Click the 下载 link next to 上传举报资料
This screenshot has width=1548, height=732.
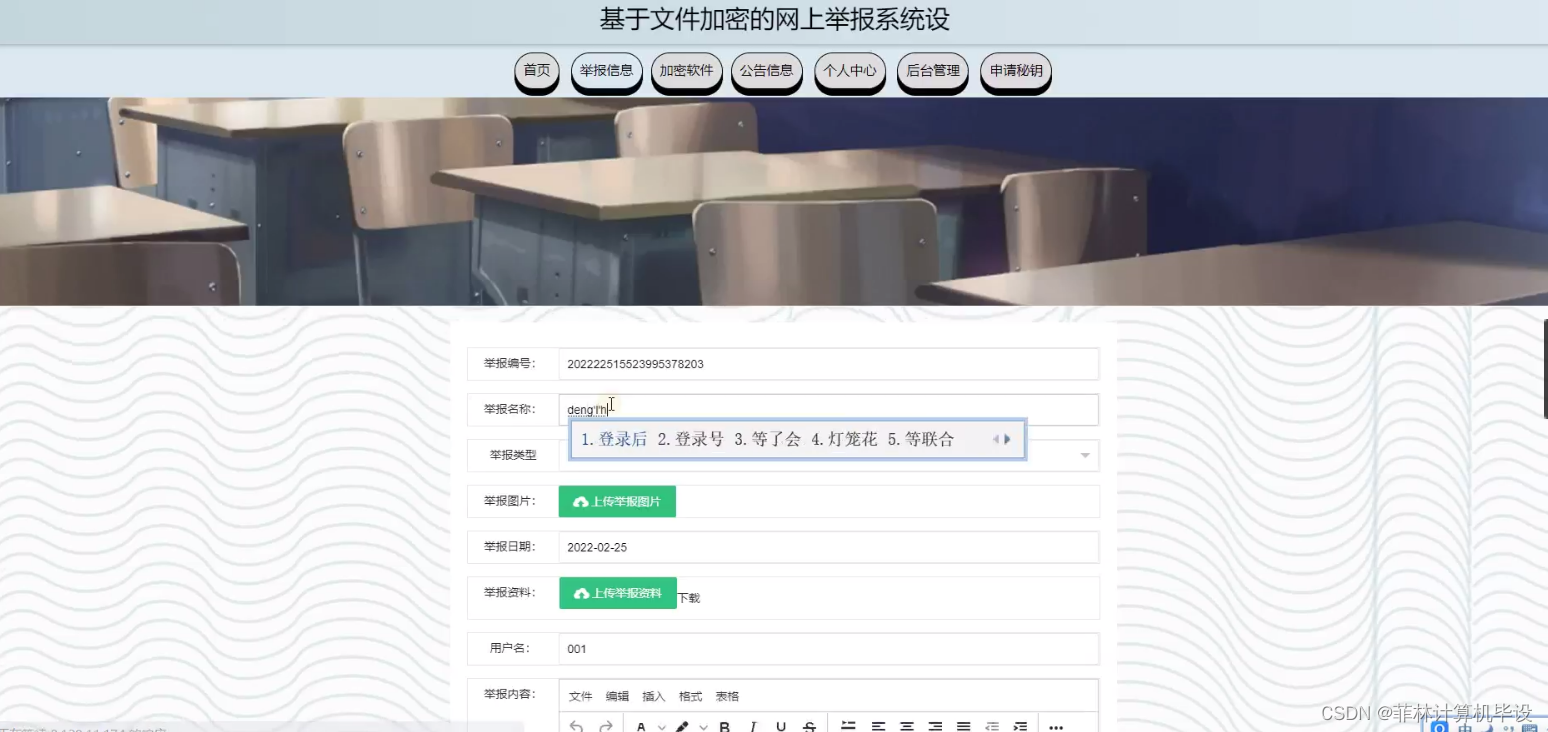click(689, 597)
